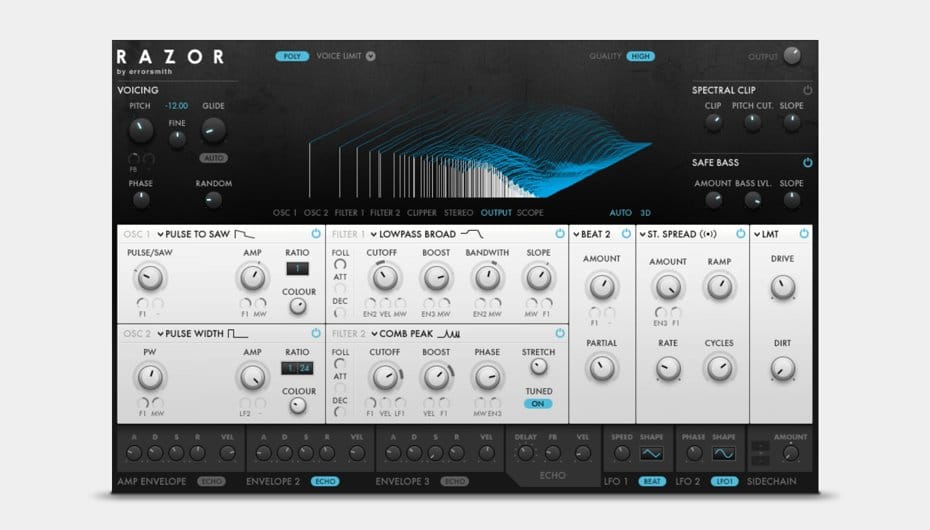
Task: Click LFO 1 sine wave shape icon
Action: click(x=652, y=453)
